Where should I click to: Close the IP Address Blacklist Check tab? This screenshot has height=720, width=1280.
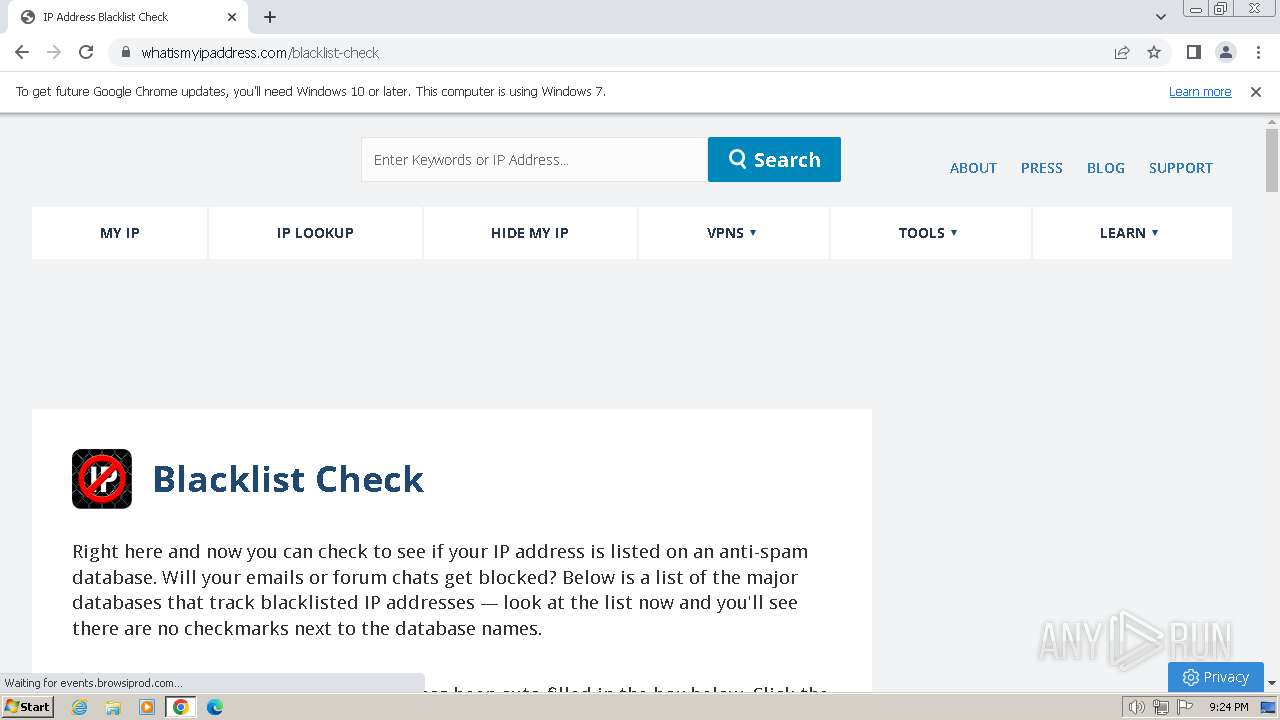coord(232,17)
